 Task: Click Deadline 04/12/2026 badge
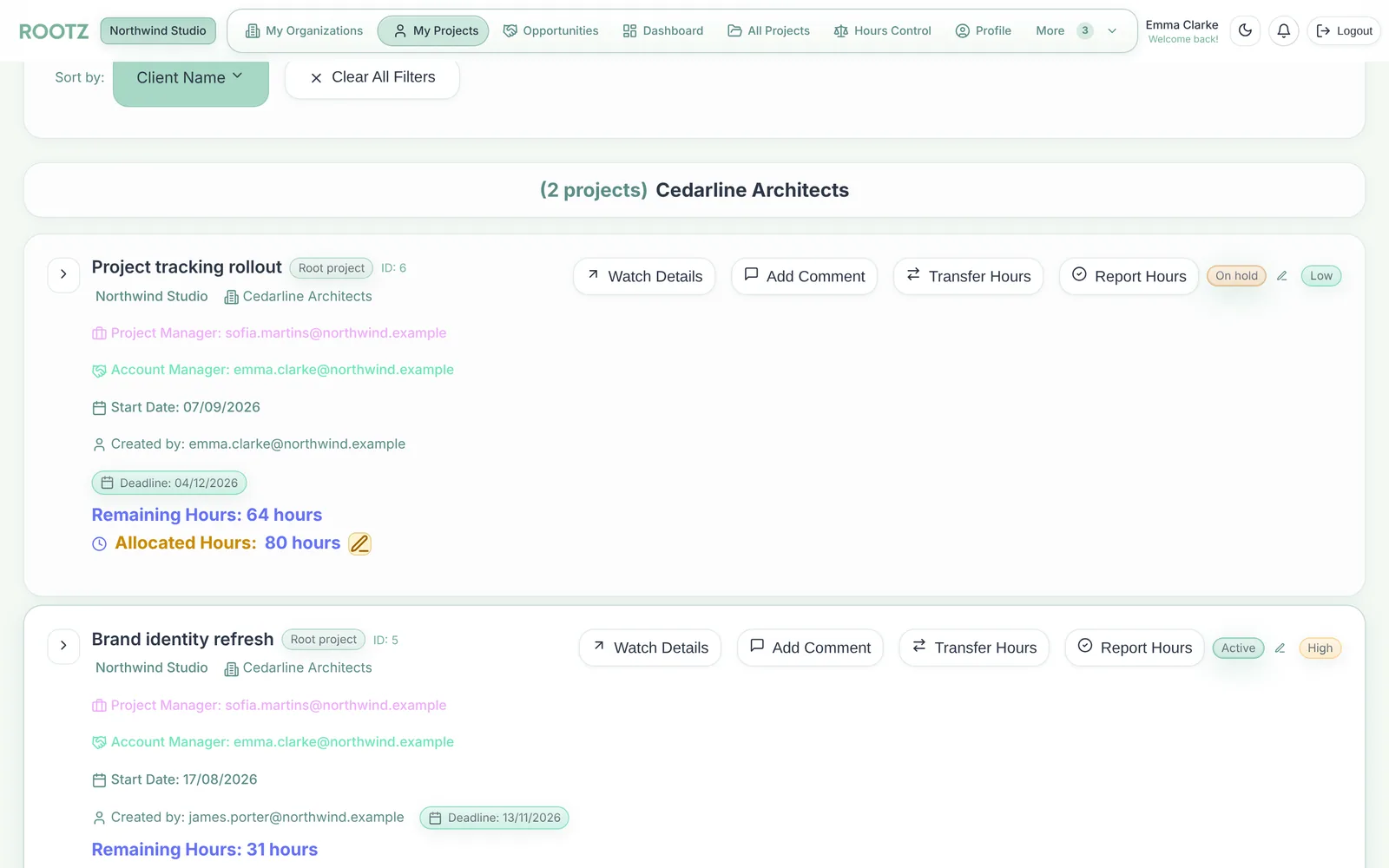169,483
